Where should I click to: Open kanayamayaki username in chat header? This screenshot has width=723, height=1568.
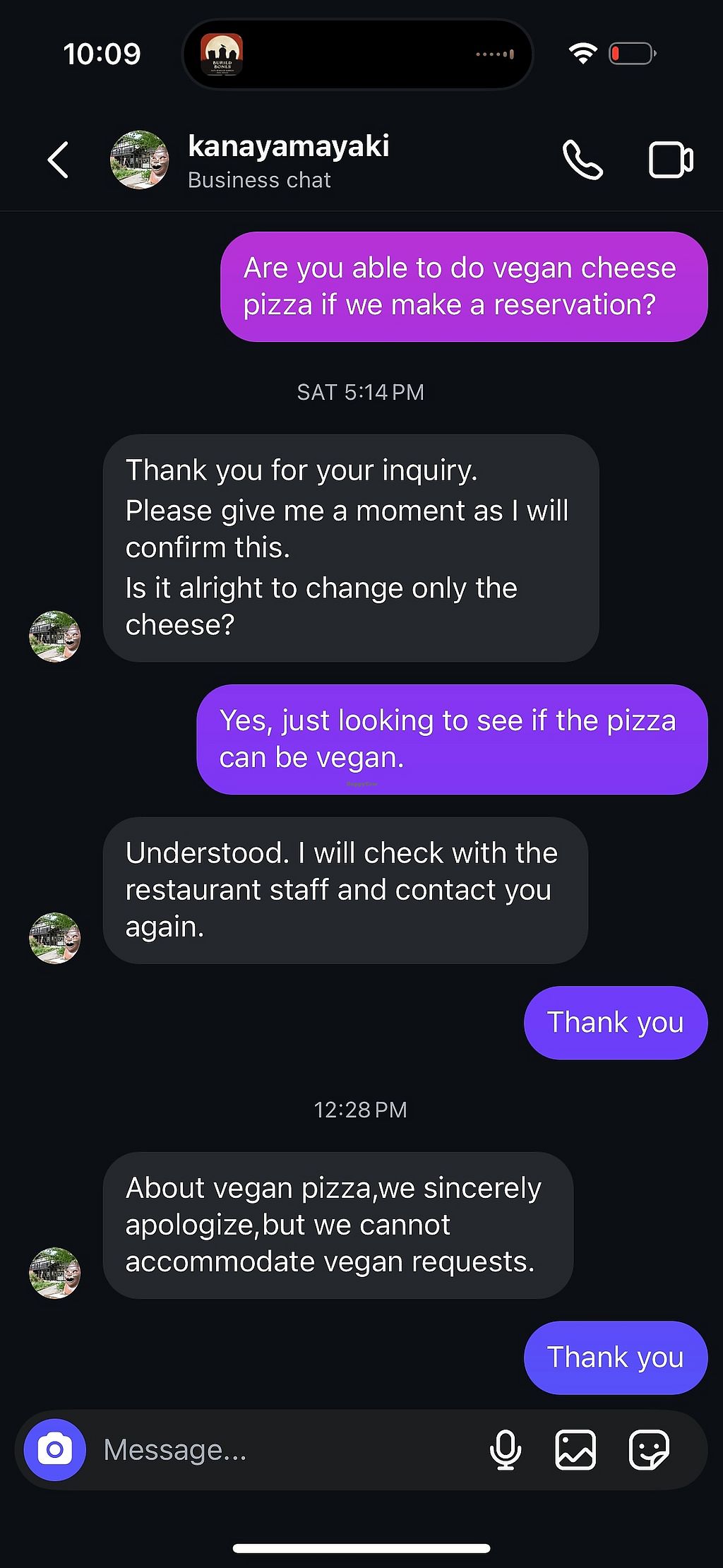288,146
